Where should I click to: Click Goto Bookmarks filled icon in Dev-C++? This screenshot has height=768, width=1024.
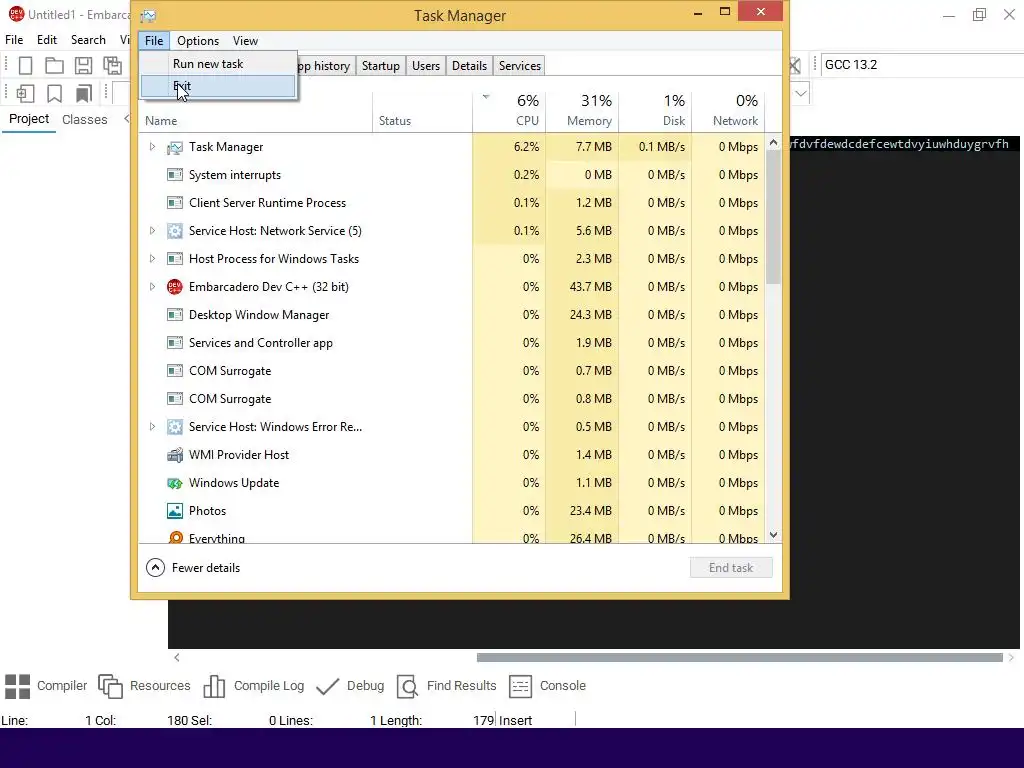tap(84, 93)
